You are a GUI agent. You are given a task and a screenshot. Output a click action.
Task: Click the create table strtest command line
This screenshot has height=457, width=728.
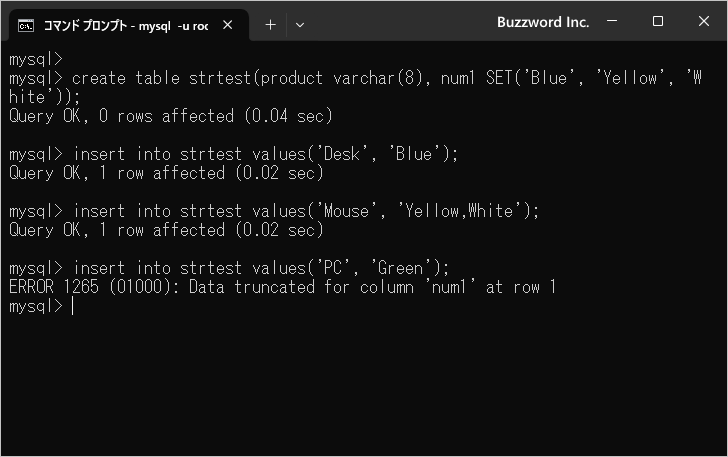[355, 87]
